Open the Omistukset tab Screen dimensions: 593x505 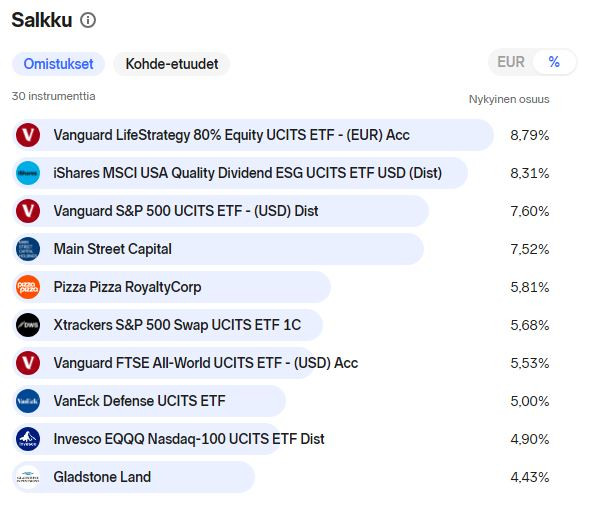[58, 64]
